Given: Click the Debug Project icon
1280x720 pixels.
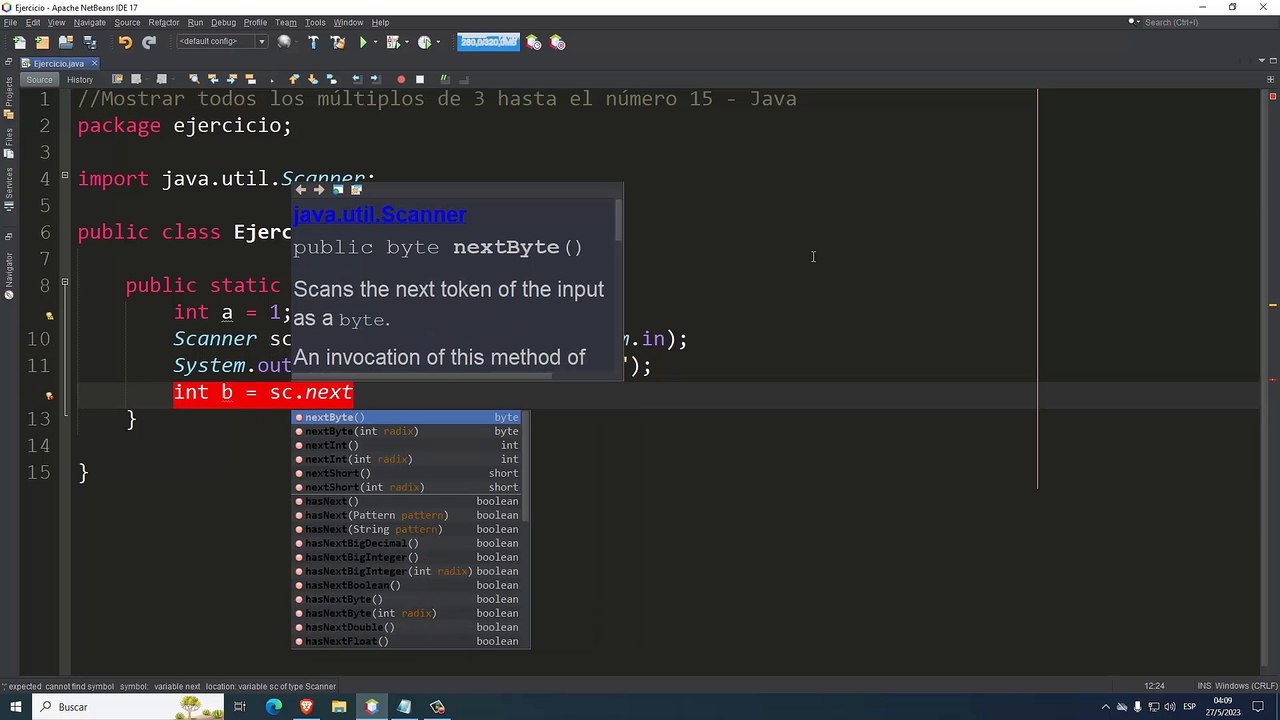Looking at the screenshot, I should point(393,42).
